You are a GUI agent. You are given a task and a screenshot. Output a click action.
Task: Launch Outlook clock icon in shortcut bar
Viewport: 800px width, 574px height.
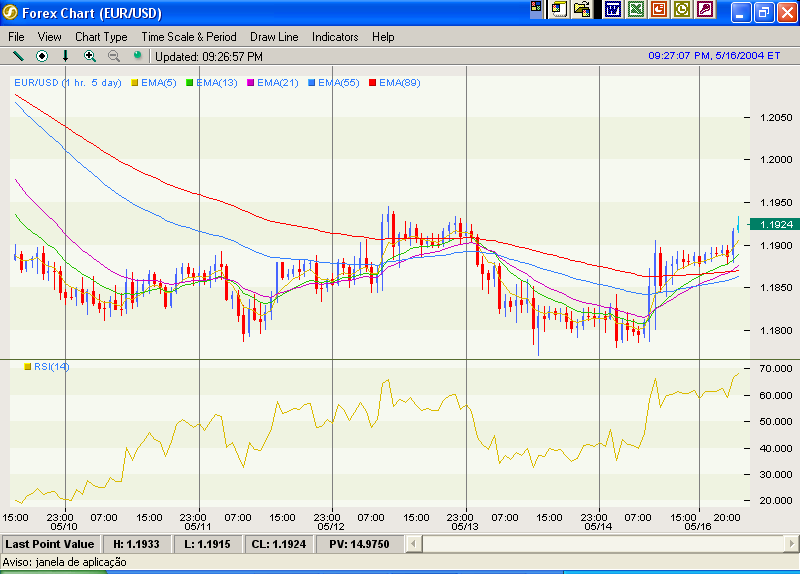pyautogui.click(x=682, y=9)
